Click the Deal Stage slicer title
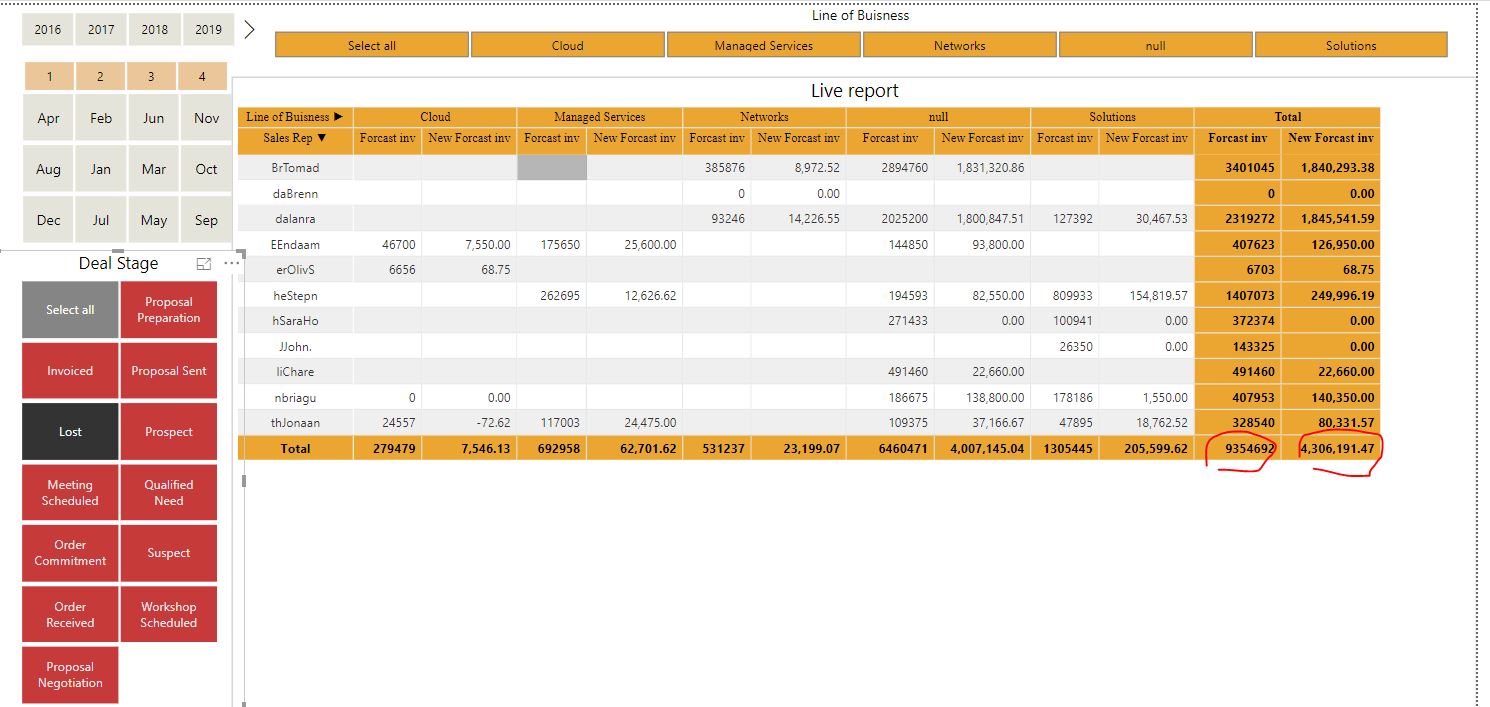 118,263
